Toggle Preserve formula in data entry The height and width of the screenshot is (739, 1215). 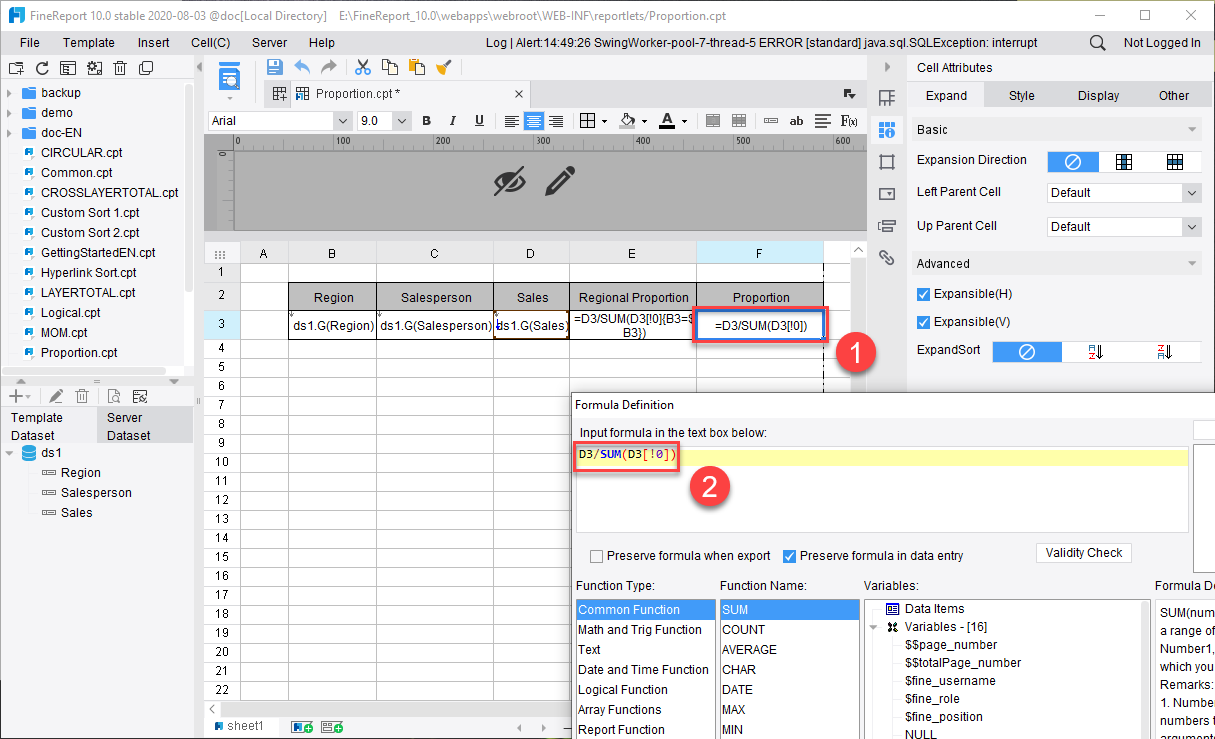pos(789,556)
